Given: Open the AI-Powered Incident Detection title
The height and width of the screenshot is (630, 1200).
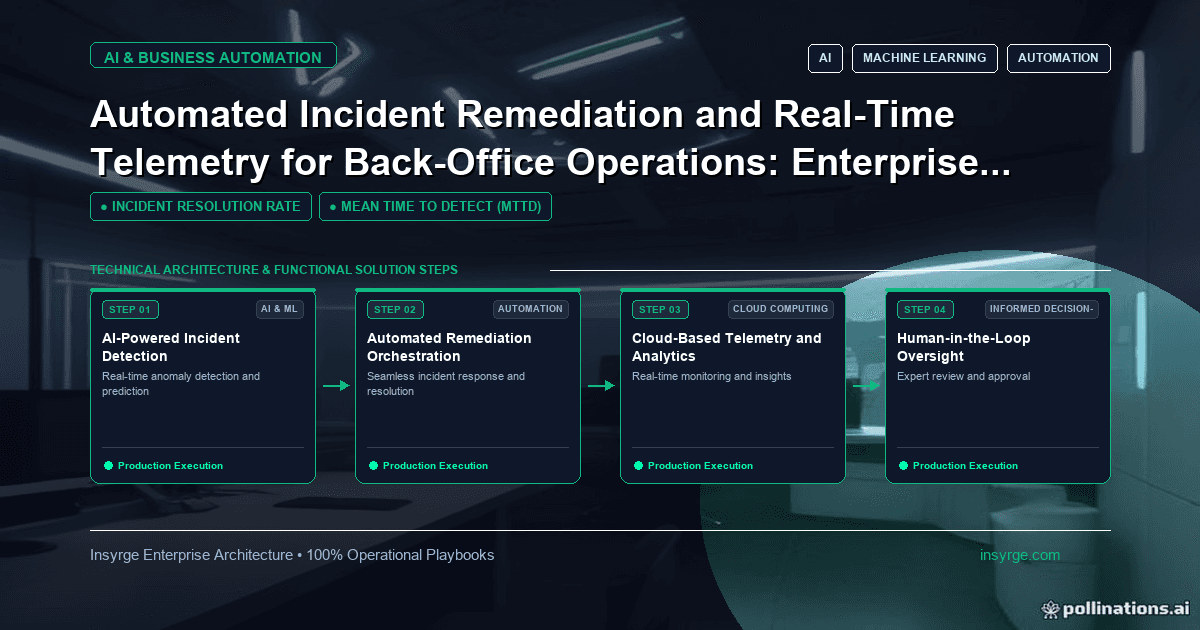Looking at the screenshot, I should tap(171, 347).
